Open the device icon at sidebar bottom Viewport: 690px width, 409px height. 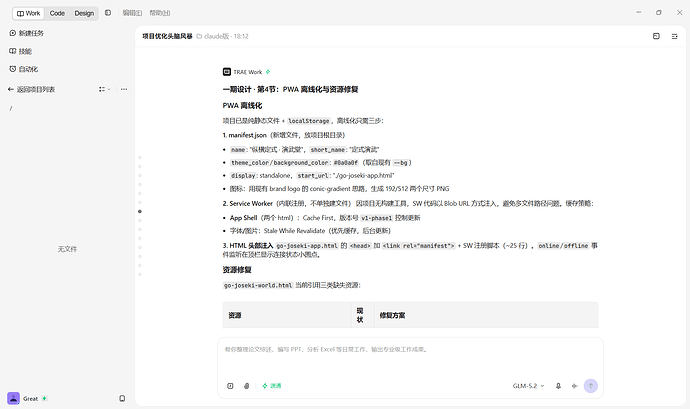click(x=122, y=398)
